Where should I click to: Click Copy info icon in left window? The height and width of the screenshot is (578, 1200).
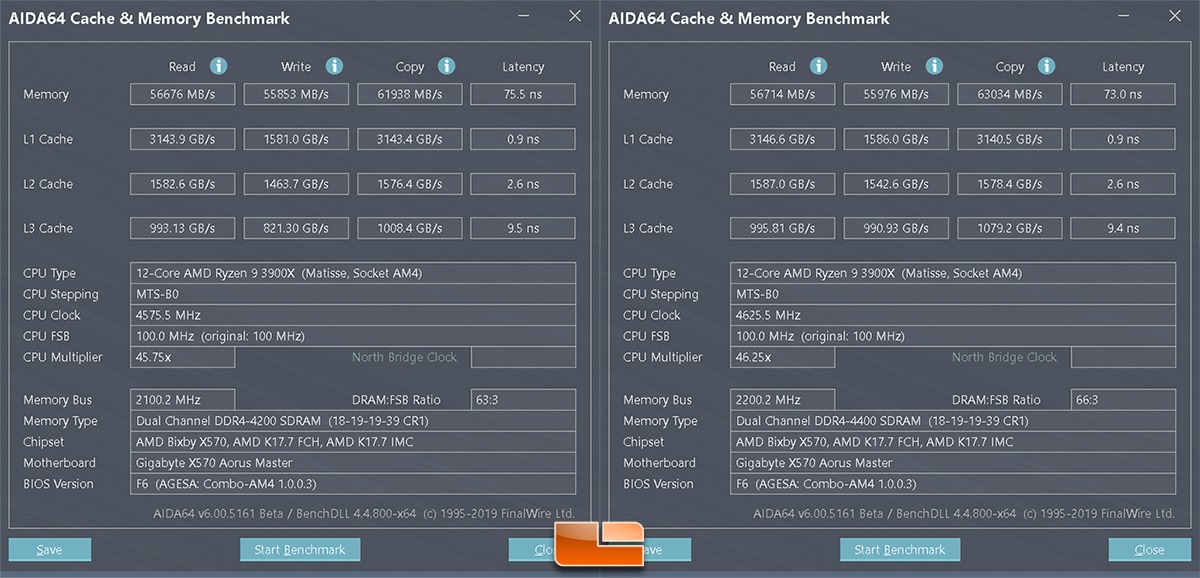(446, 66)
